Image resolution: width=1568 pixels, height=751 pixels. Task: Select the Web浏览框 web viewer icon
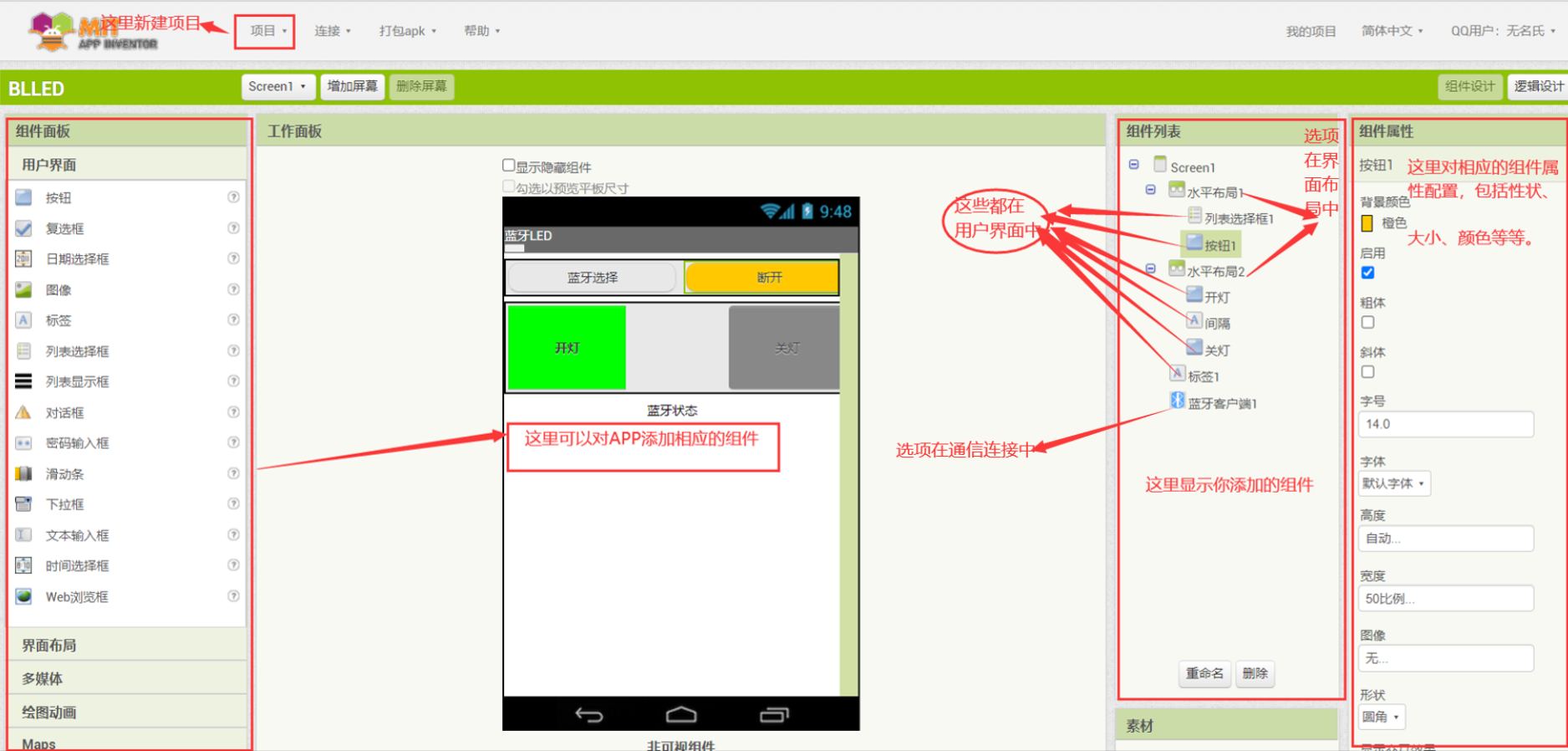point(23,597)
